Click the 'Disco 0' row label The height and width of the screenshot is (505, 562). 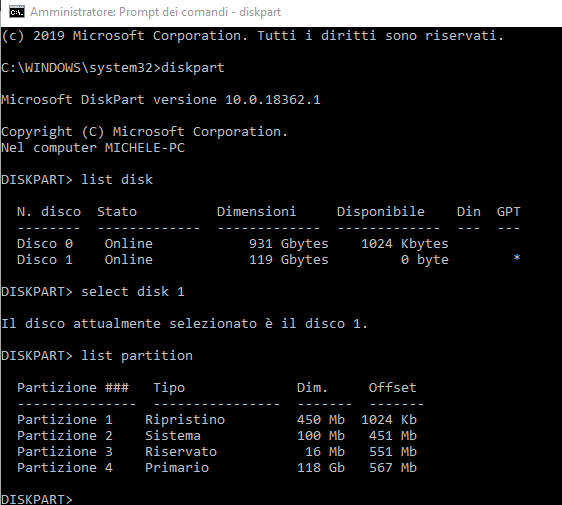(x=45, y=244)
